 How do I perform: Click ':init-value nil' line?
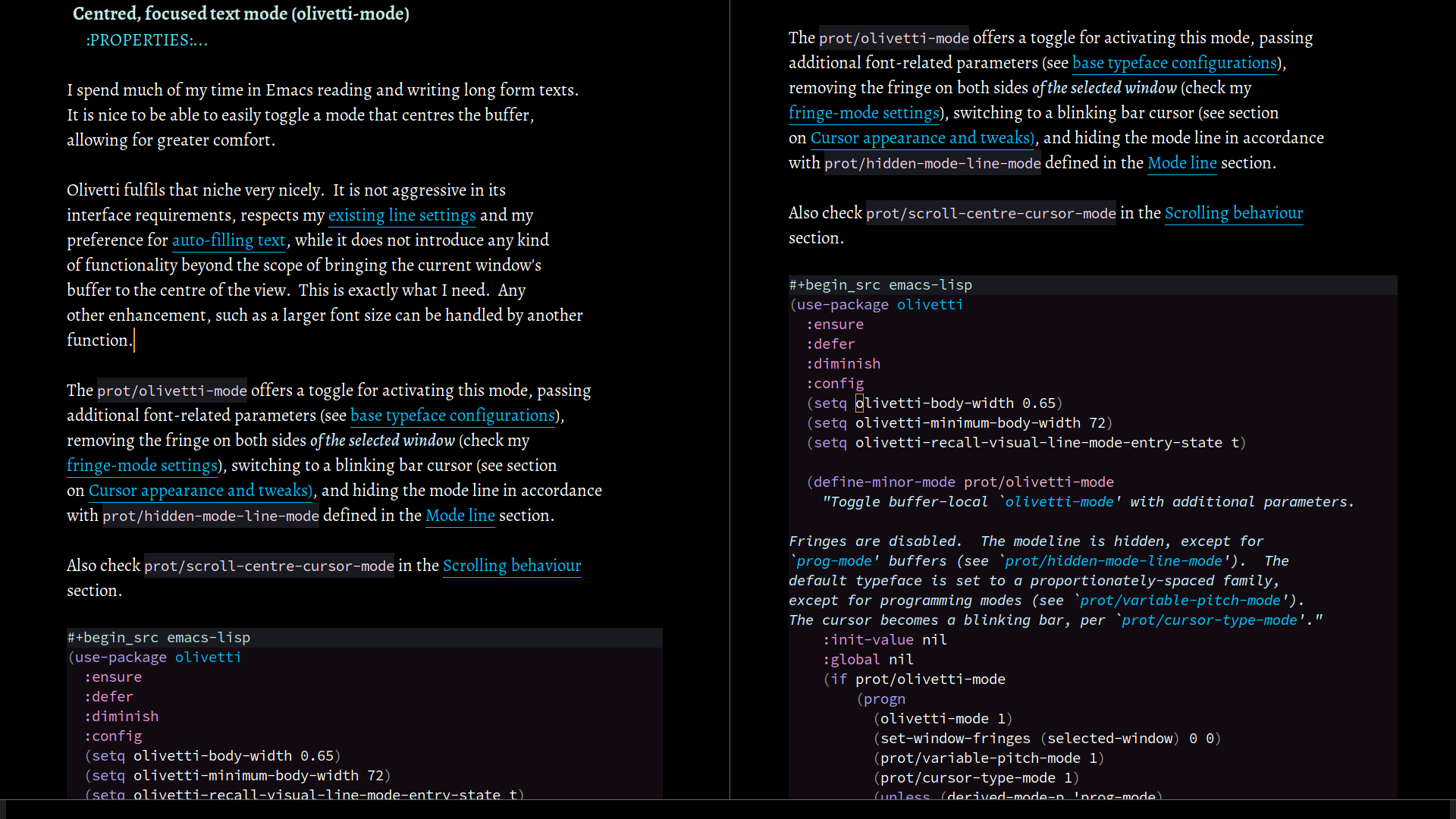tap(885, 640)
